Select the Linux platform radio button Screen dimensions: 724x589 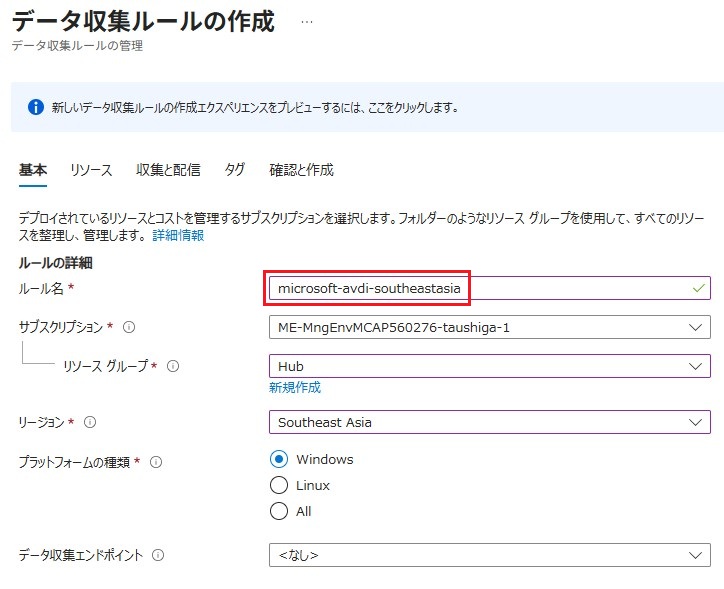[279, 485]
